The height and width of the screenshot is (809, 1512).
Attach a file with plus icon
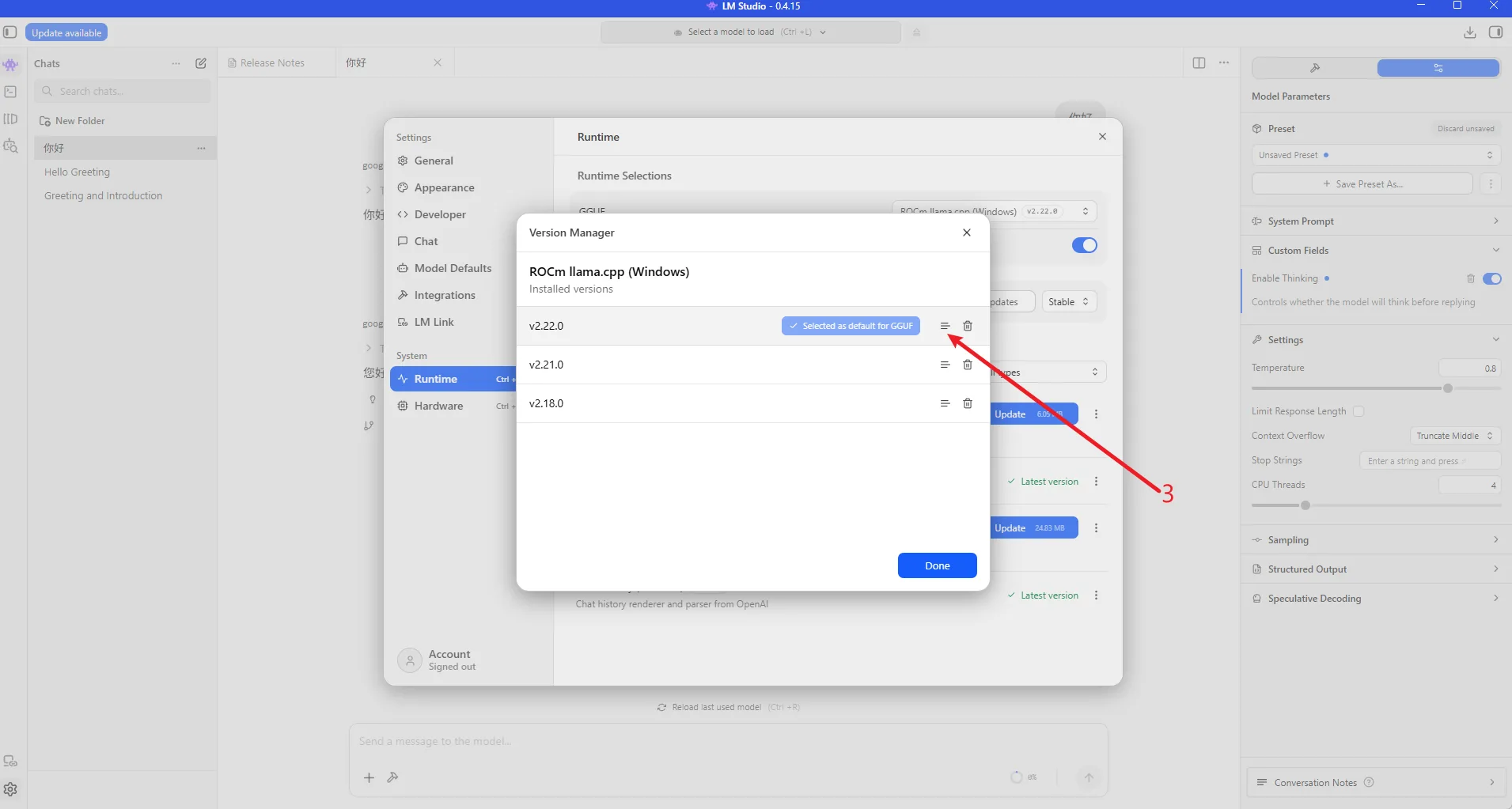pos(369,777)
